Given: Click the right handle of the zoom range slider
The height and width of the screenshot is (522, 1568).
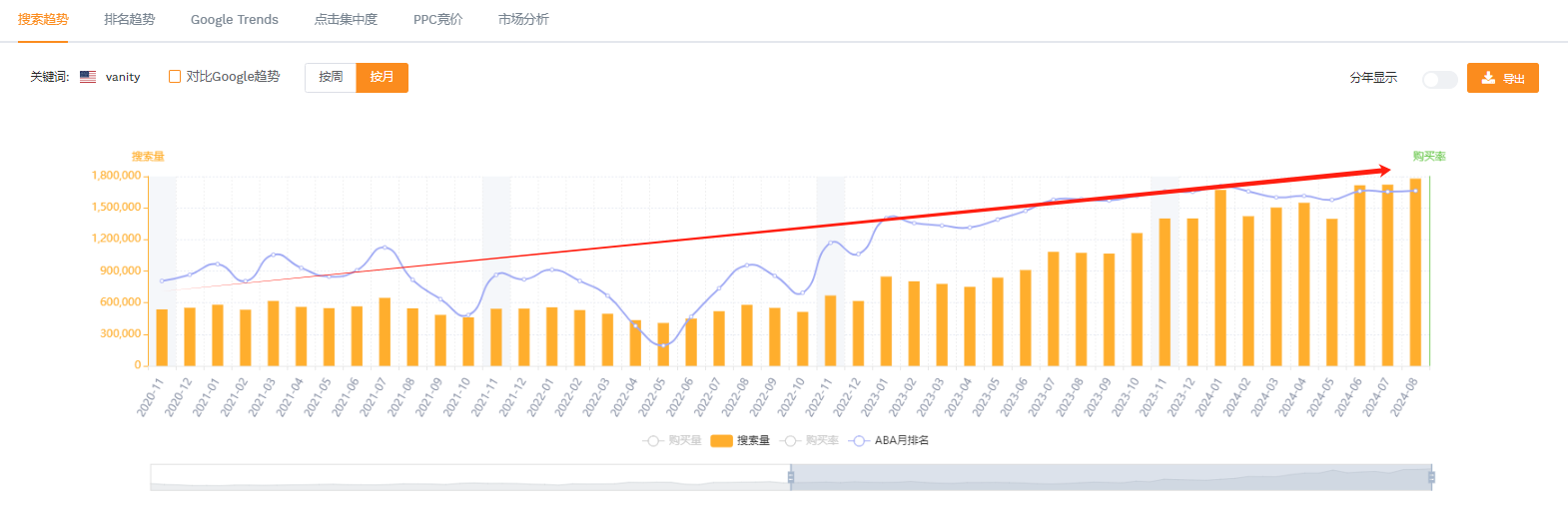Looking at the screenshot, I should (1431, 477).
